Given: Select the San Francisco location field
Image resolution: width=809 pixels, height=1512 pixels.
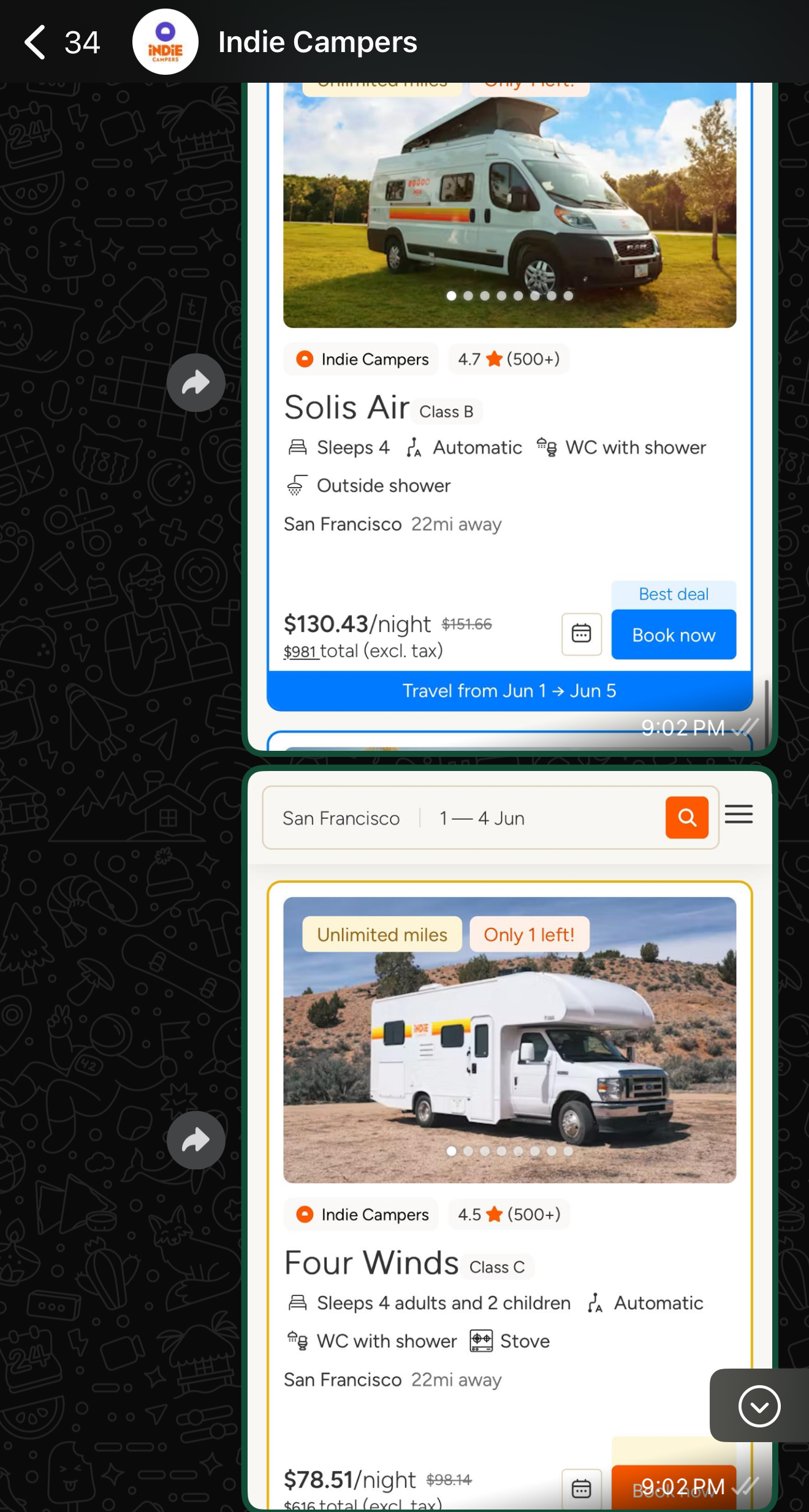Looking at the screenshot, I should 341,818.
